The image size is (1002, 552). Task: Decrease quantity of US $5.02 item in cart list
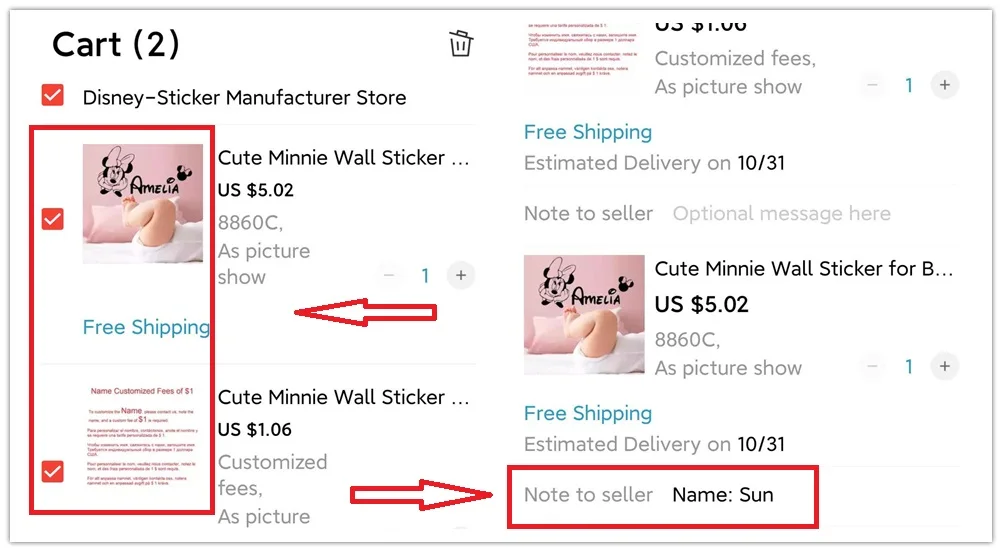(x=390, y=275)
